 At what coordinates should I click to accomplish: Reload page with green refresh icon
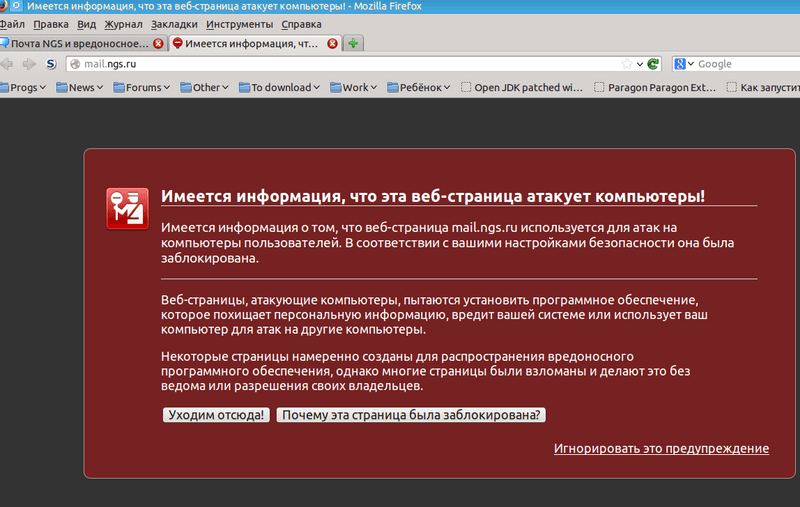(653, 64)
